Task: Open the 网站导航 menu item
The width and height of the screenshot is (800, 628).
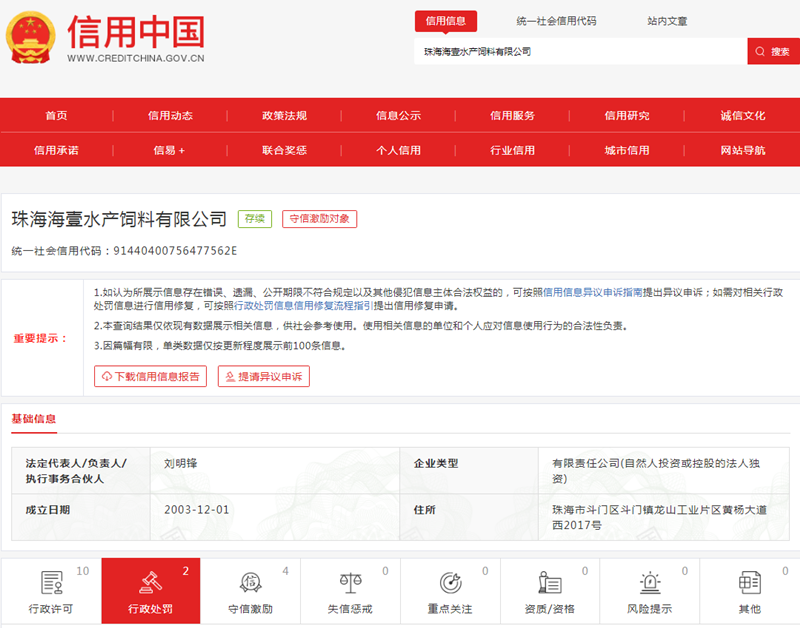Action: pyautogui.click(x=742, y=150)
